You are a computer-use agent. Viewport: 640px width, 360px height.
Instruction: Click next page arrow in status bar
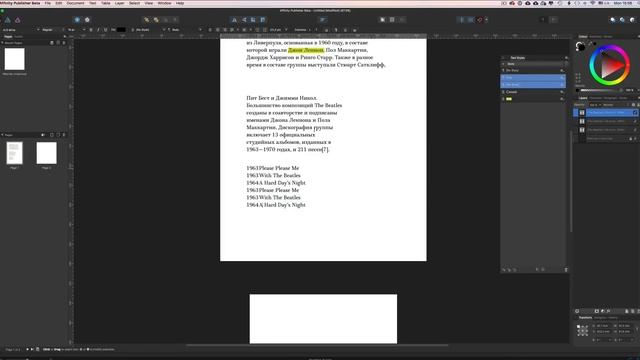tap(27, 349)
